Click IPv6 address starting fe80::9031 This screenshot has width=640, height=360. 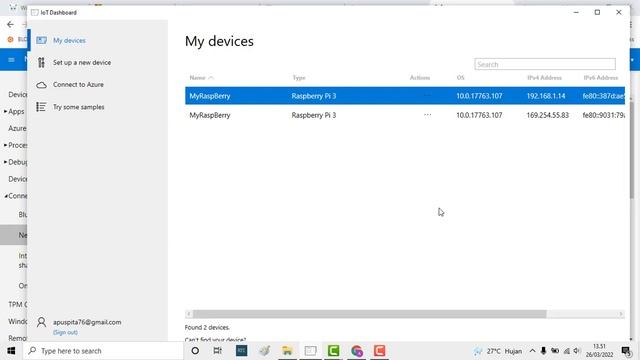coord(604,115)
